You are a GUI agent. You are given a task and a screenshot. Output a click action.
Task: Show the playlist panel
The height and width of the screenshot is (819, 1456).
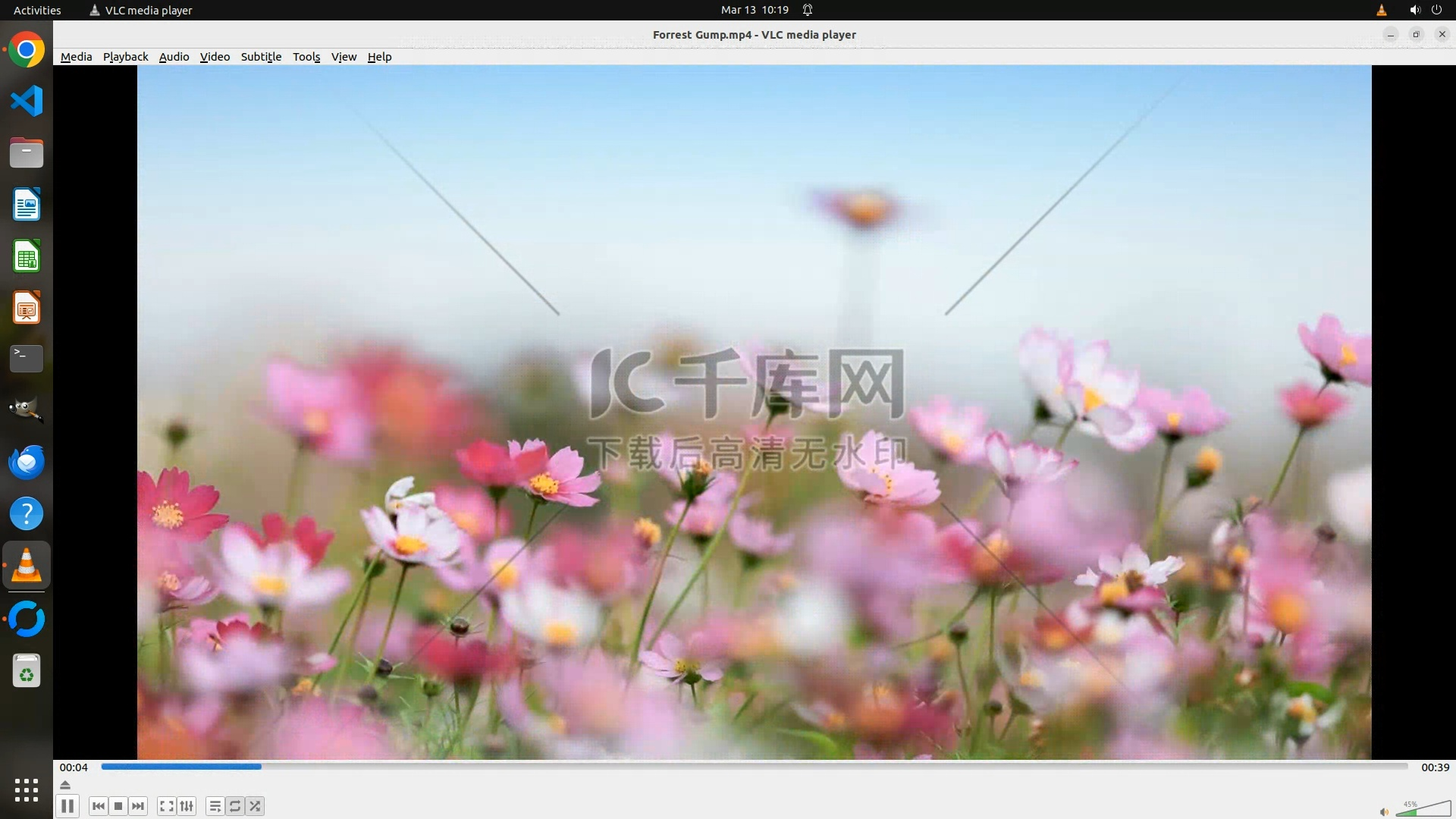(x=215, y=806)
